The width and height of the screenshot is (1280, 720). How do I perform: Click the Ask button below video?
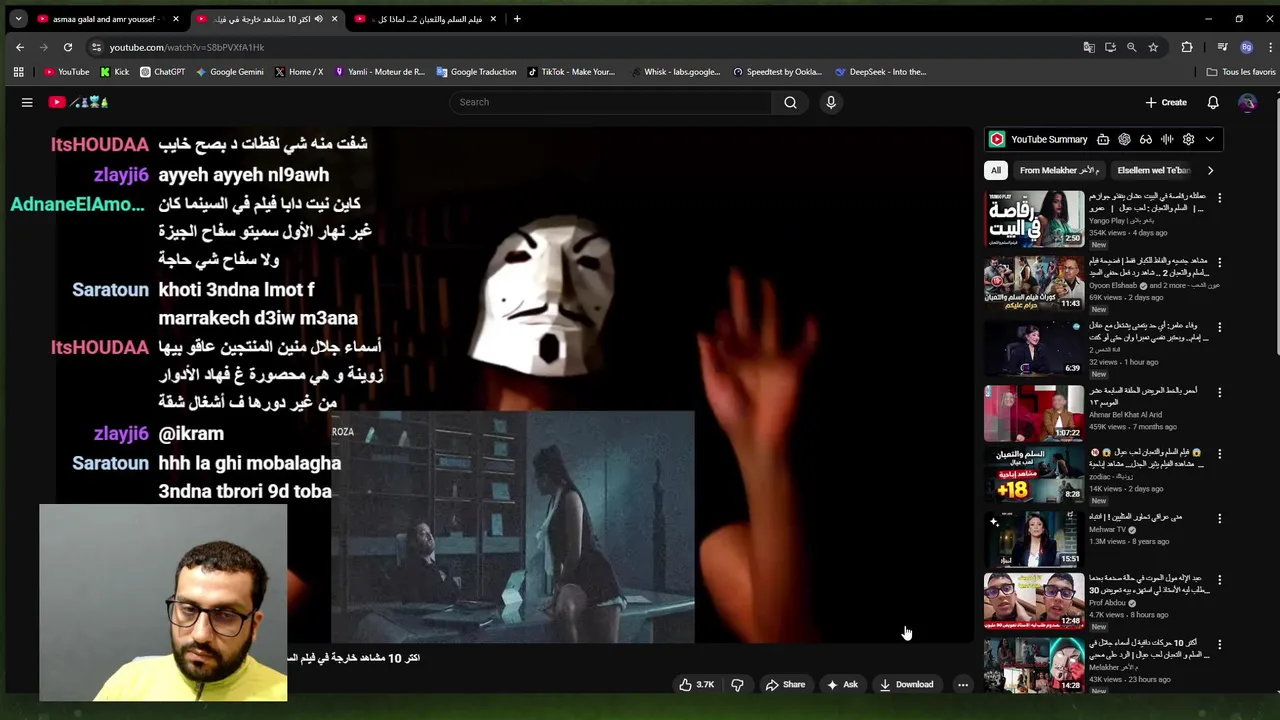pyautogui.click(x=842, y=685)
